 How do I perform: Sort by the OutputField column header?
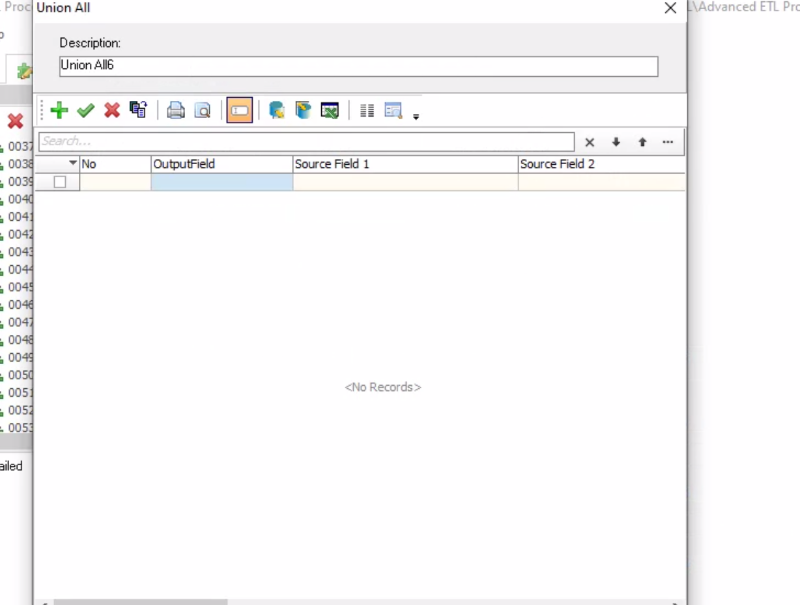click(222, 164)
